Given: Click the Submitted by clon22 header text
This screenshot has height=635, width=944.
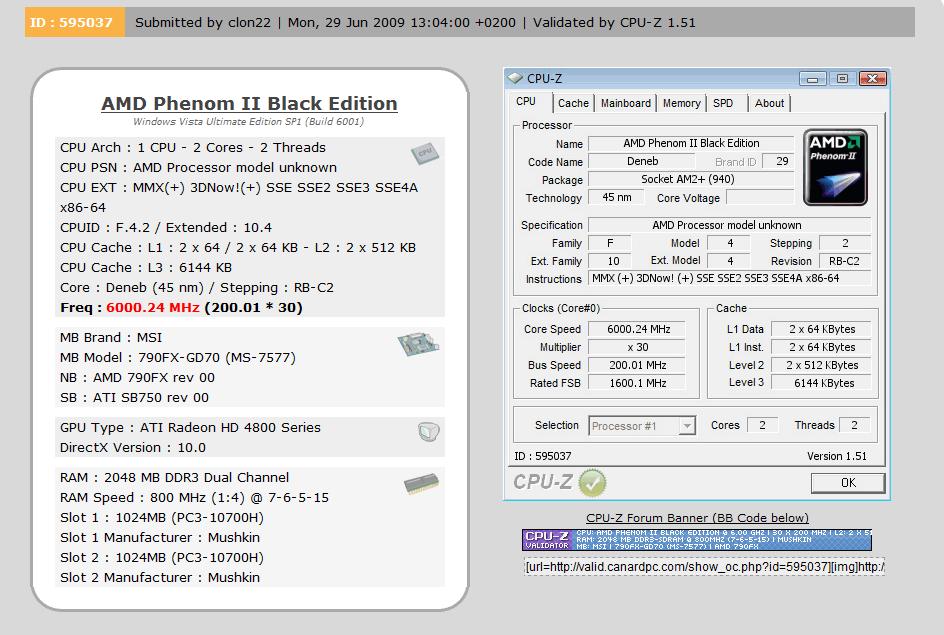Looking at the screenshot, I should 203,23.
